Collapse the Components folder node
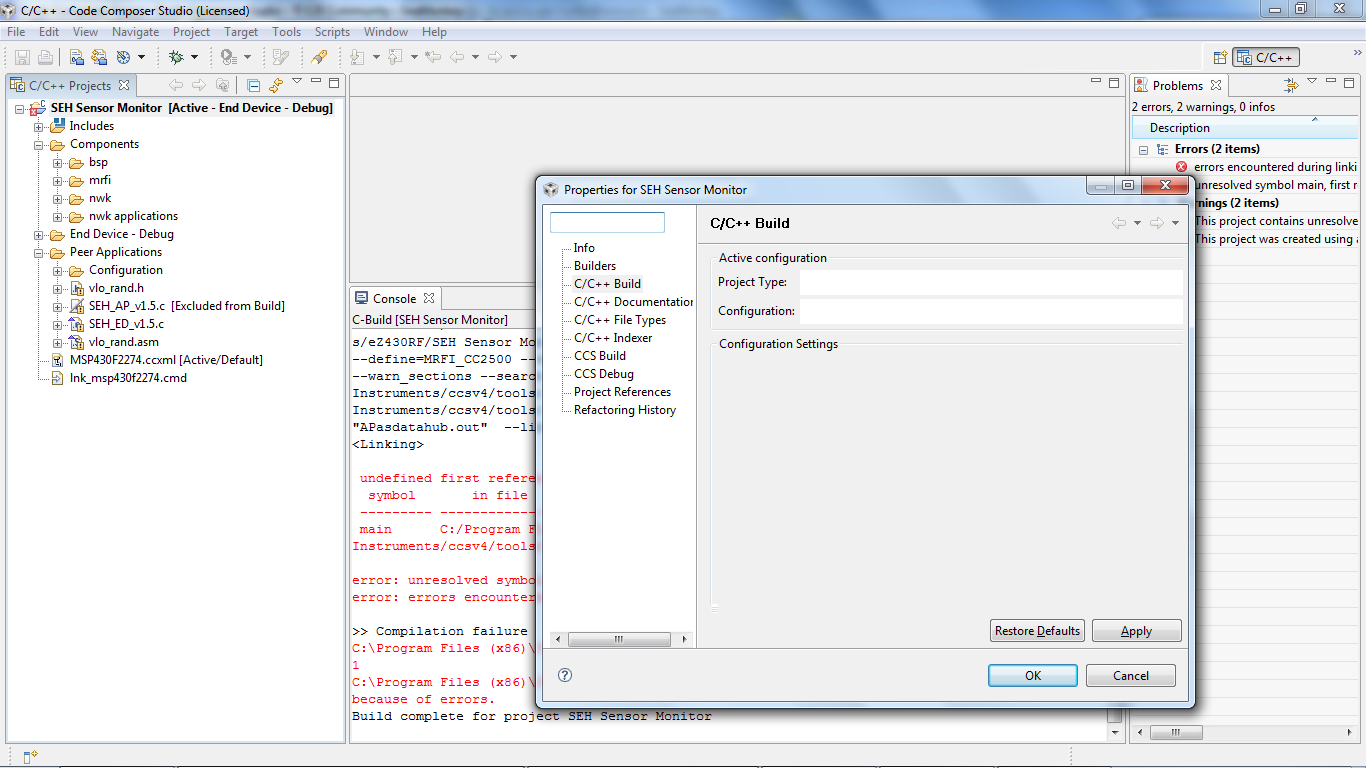This screenshot has width=1366, height=768. click(39, 144)
